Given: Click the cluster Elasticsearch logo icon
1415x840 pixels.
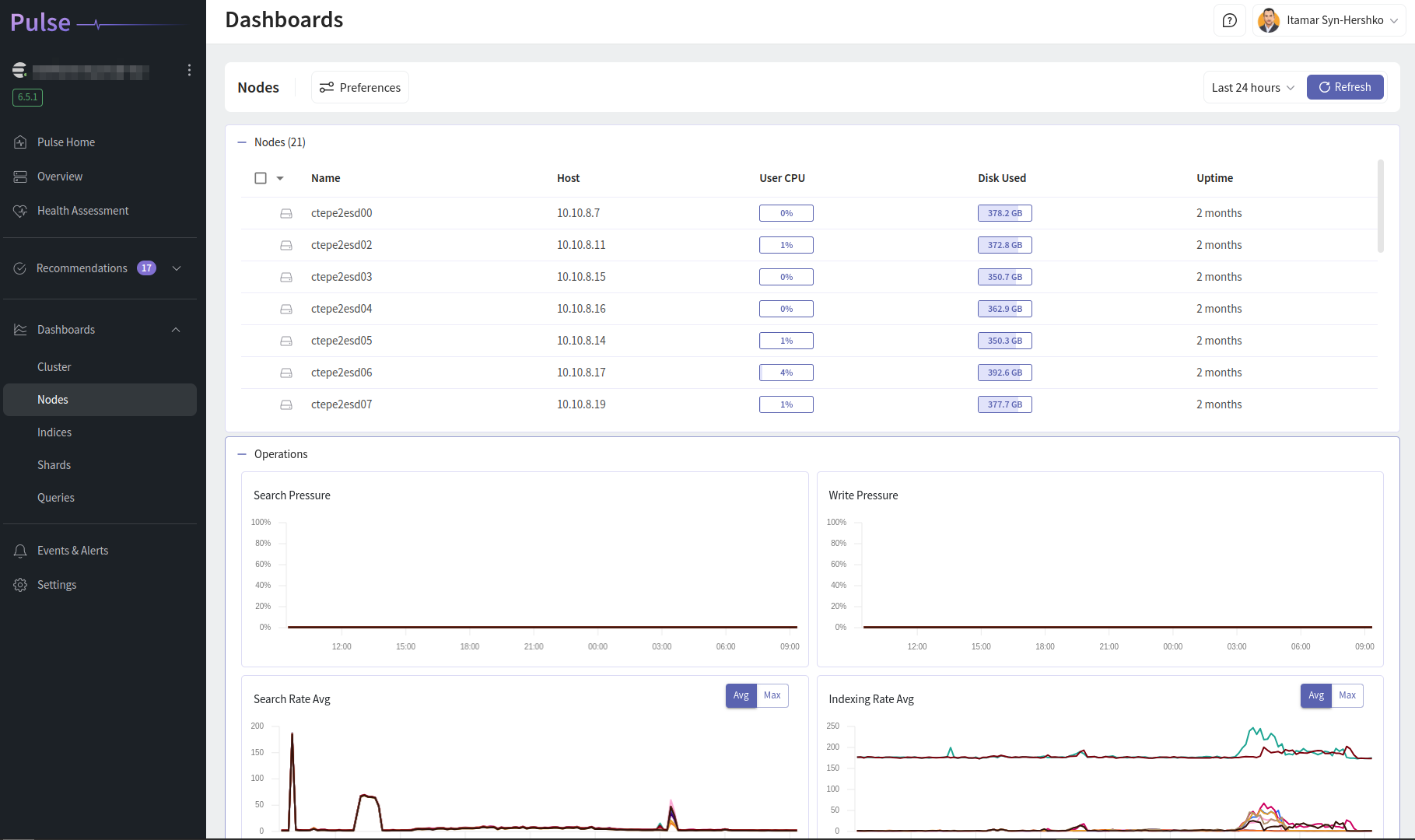Looking at the screenshot, I should 19,71.
